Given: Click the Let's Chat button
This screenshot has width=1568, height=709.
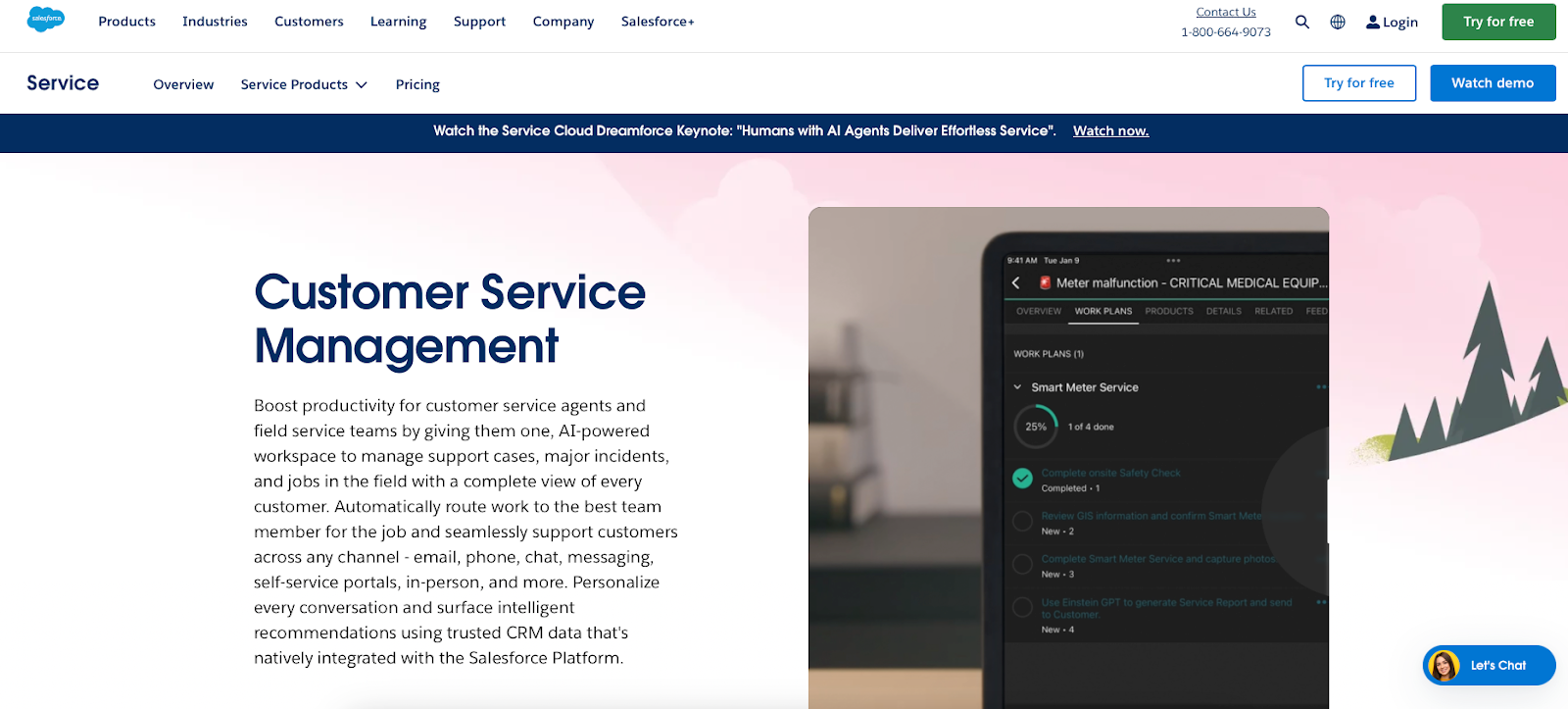Looking at the screenshot, I should (x=1490, y=666).
